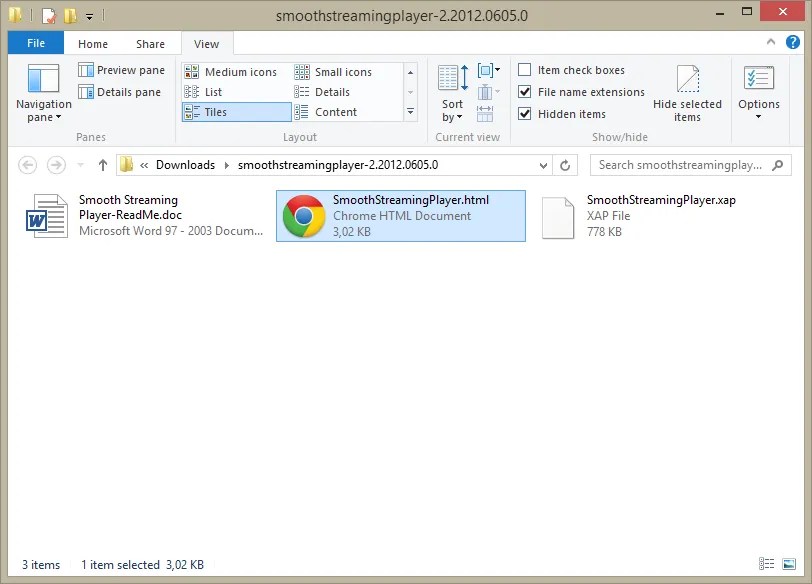
Task: Expand the layout gallery More arrow
Action: click(x=410, y=111)
